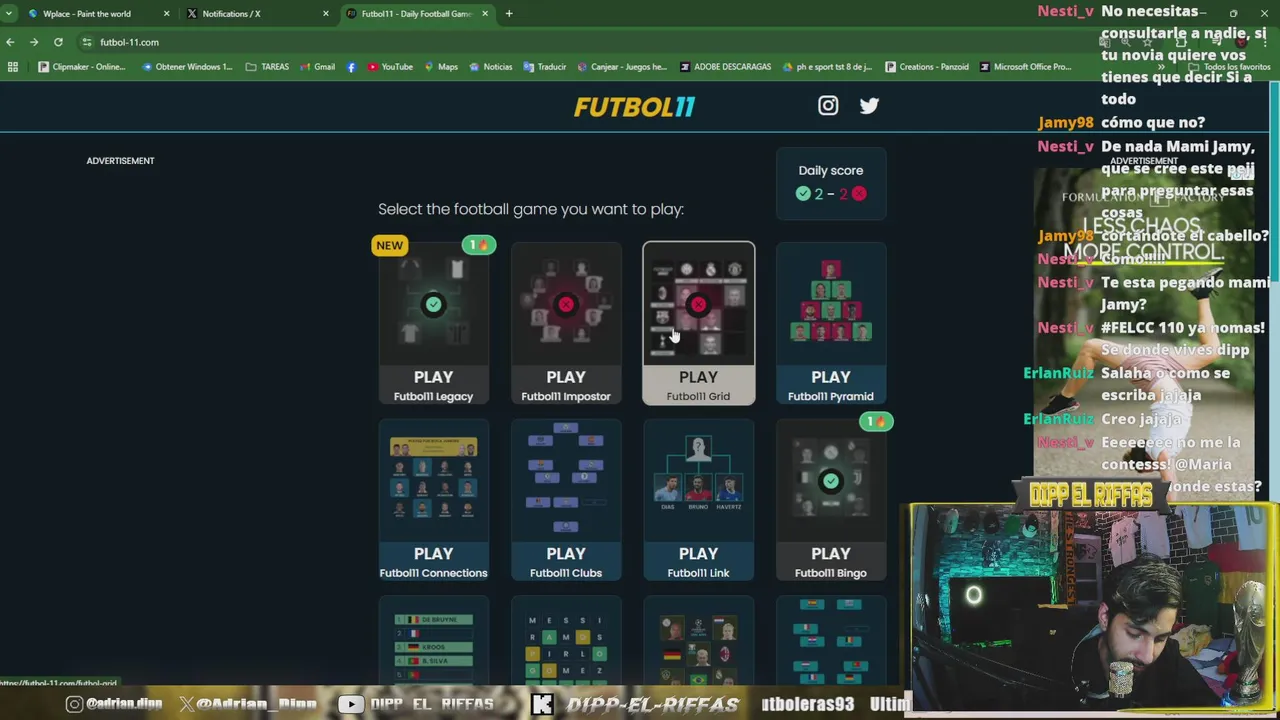Open the Maps bookmark

click(440, 67)
